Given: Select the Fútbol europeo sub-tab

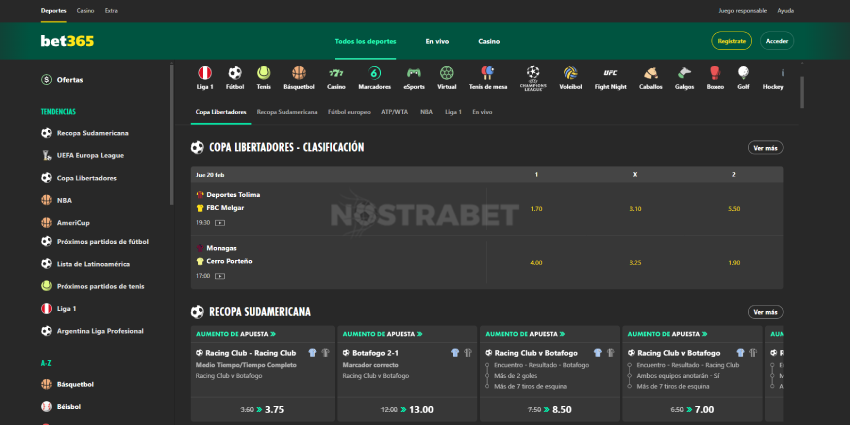Looking at the screenshot, I should tap(349, 112).
